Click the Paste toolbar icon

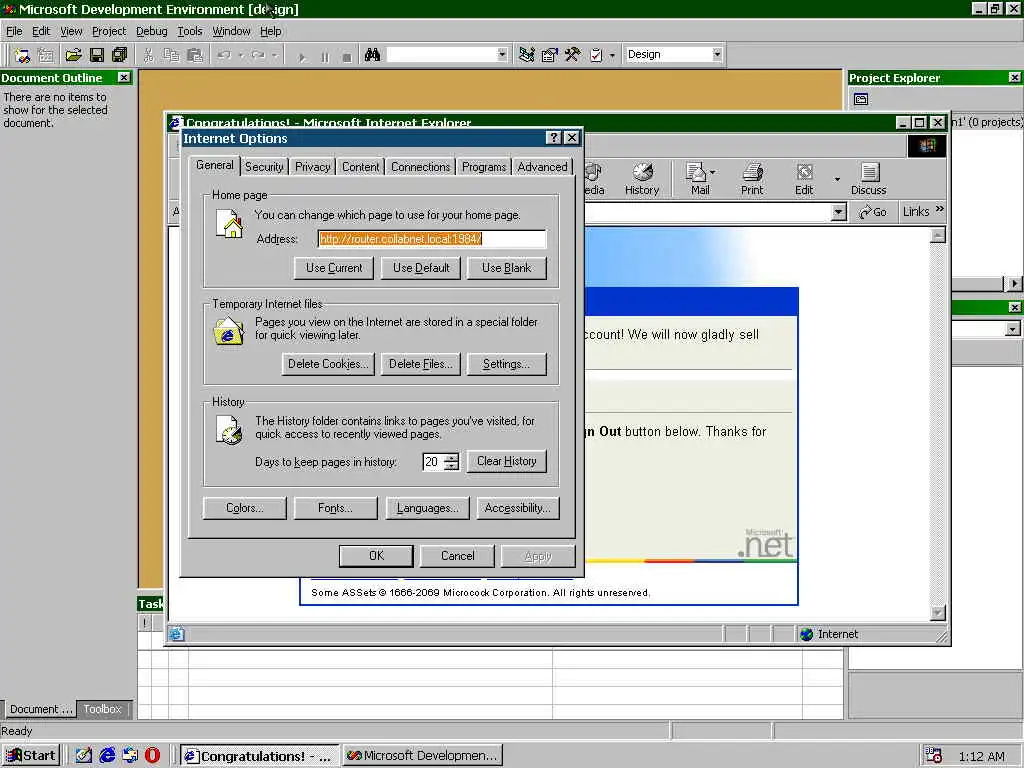click(195, 56)
